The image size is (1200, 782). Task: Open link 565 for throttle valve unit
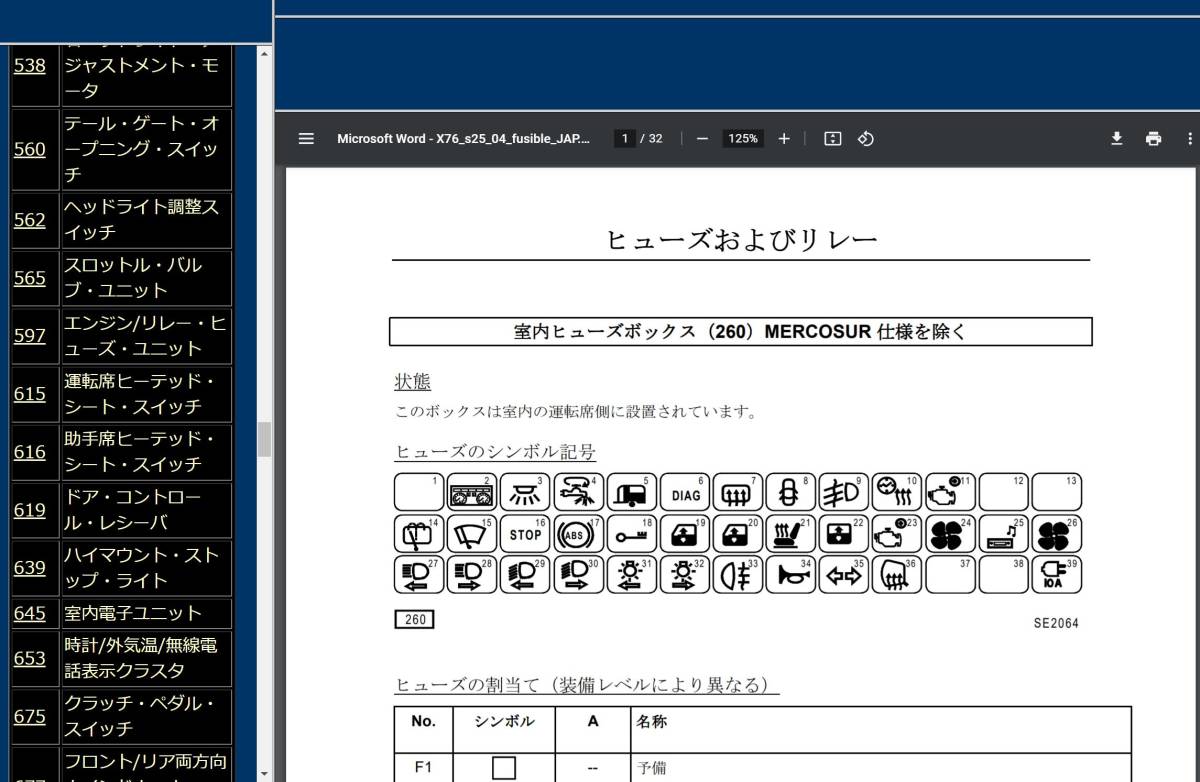[x=30, y=277]
